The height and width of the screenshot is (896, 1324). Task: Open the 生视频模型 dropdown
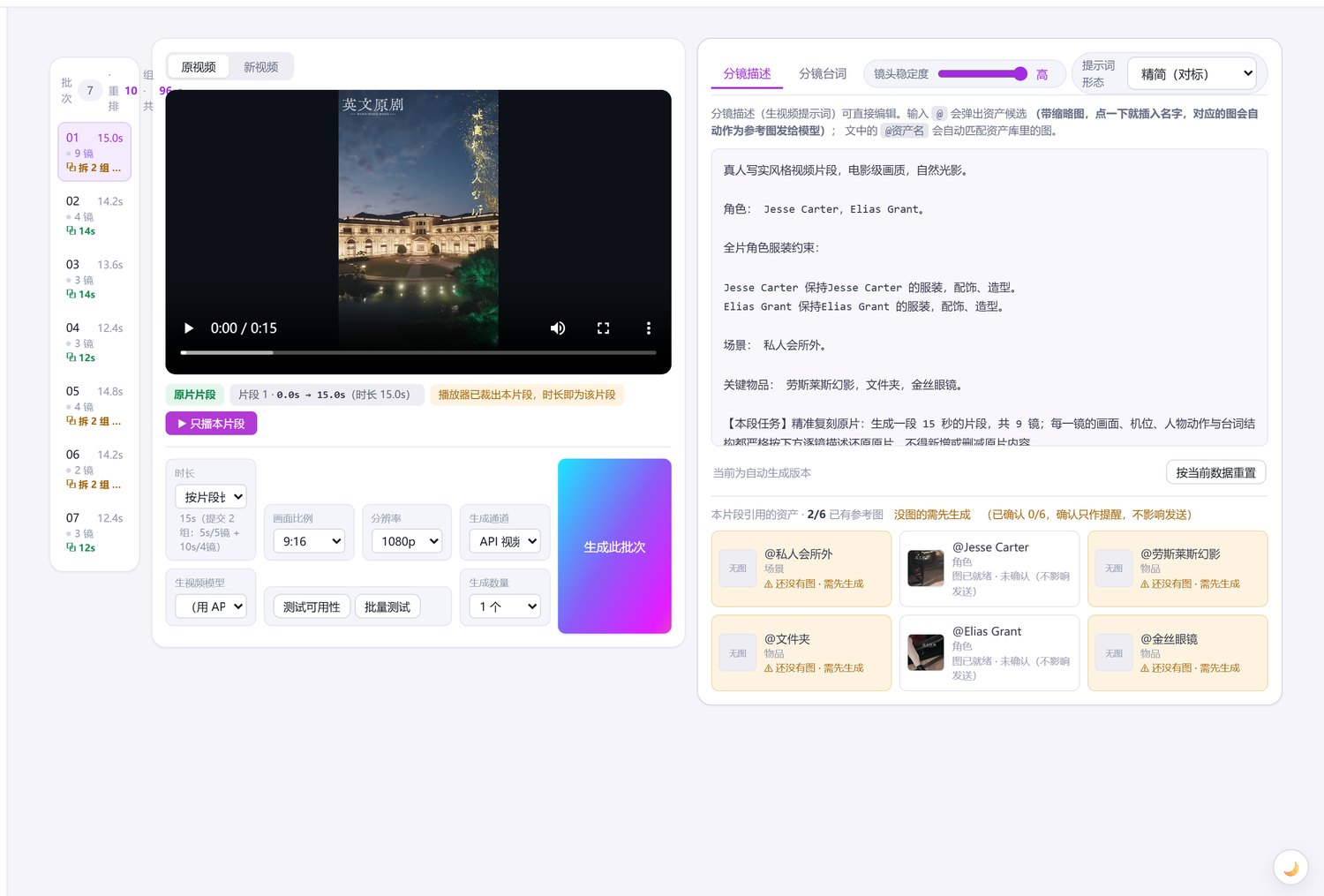coord(211,606)
